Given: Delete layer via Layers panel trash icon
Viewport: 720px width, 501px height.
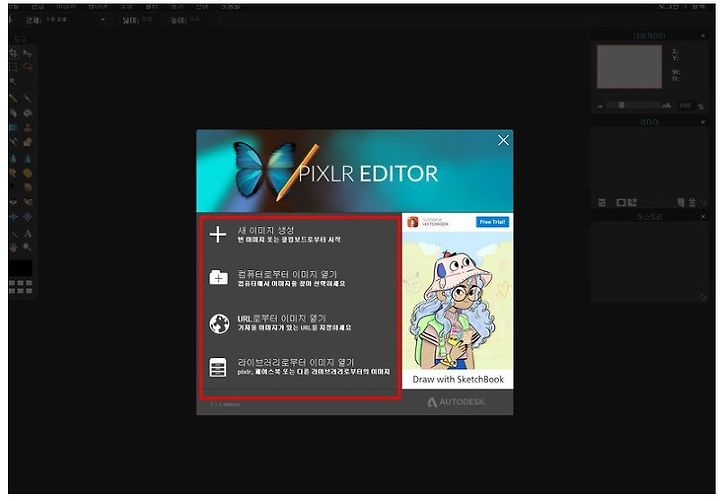Looking at the screenshot, I should [x=692, y=202].
